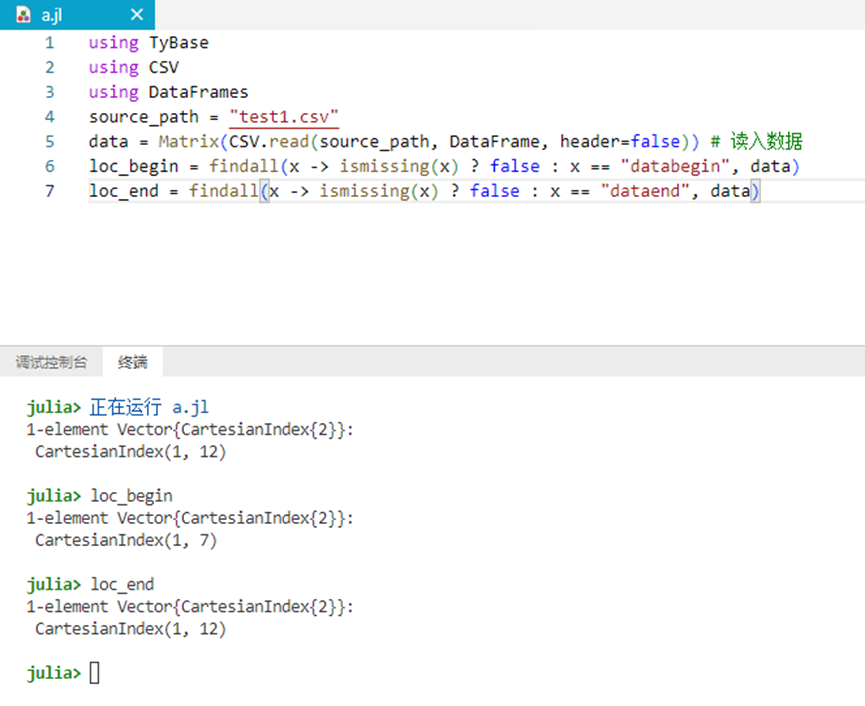Screen dimensions: 865x706
Task: Click "ismissing" on line 6
Action: [384, 166]
